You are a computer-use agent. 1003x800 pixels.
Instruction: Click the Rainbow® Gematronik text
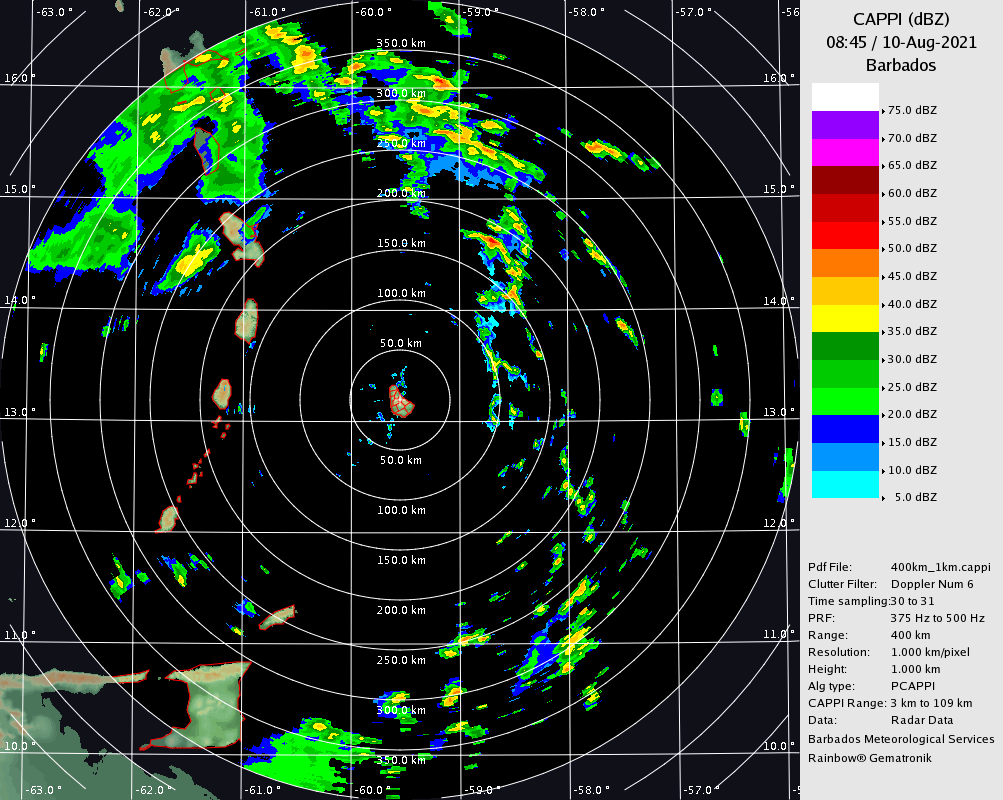(x=869, y=758)
